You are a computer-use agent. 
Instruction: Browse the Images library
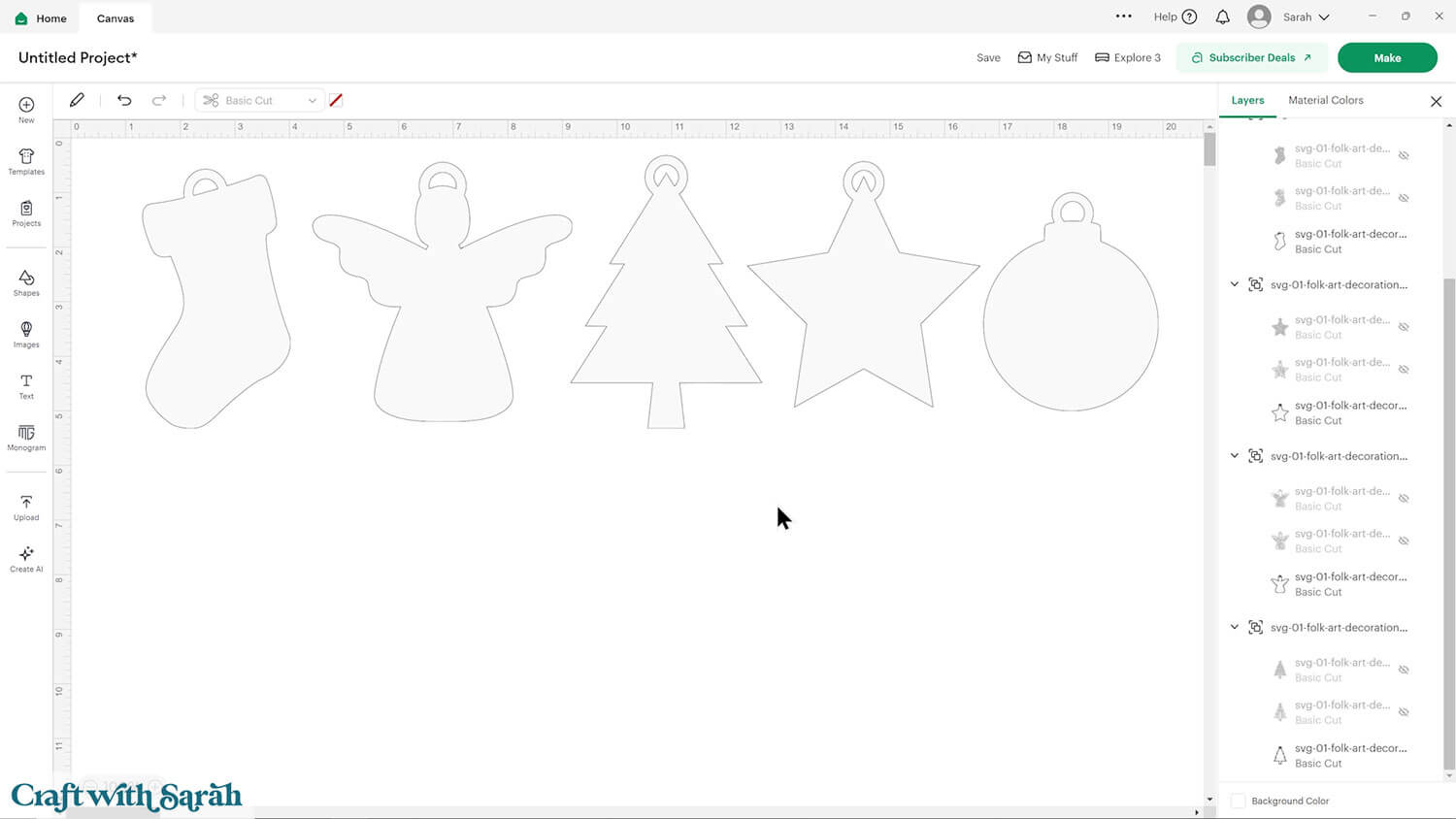pos(26,329)
